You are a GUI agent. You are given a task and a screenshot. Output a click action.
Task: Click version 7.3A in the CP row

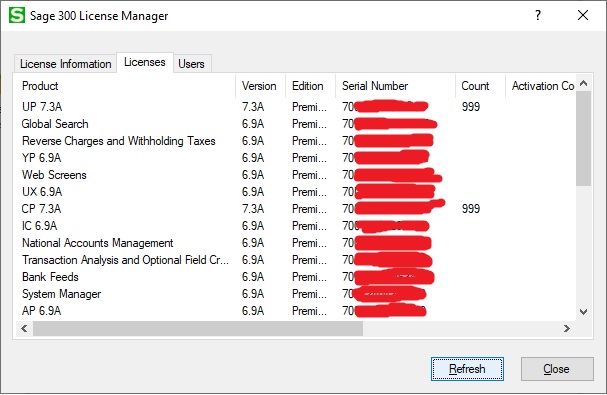(x=253, y=209)
